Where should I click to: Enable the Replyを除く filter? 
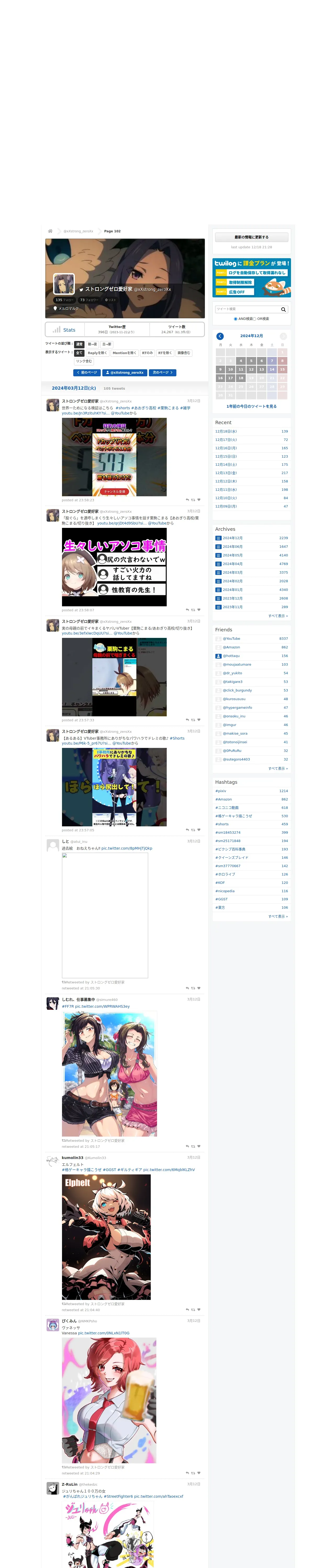[x=98, y=353]
